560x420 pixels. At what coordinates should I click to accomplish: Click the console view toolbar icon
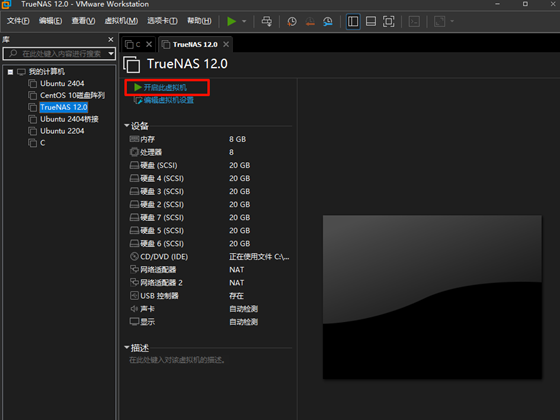[414, 21]
